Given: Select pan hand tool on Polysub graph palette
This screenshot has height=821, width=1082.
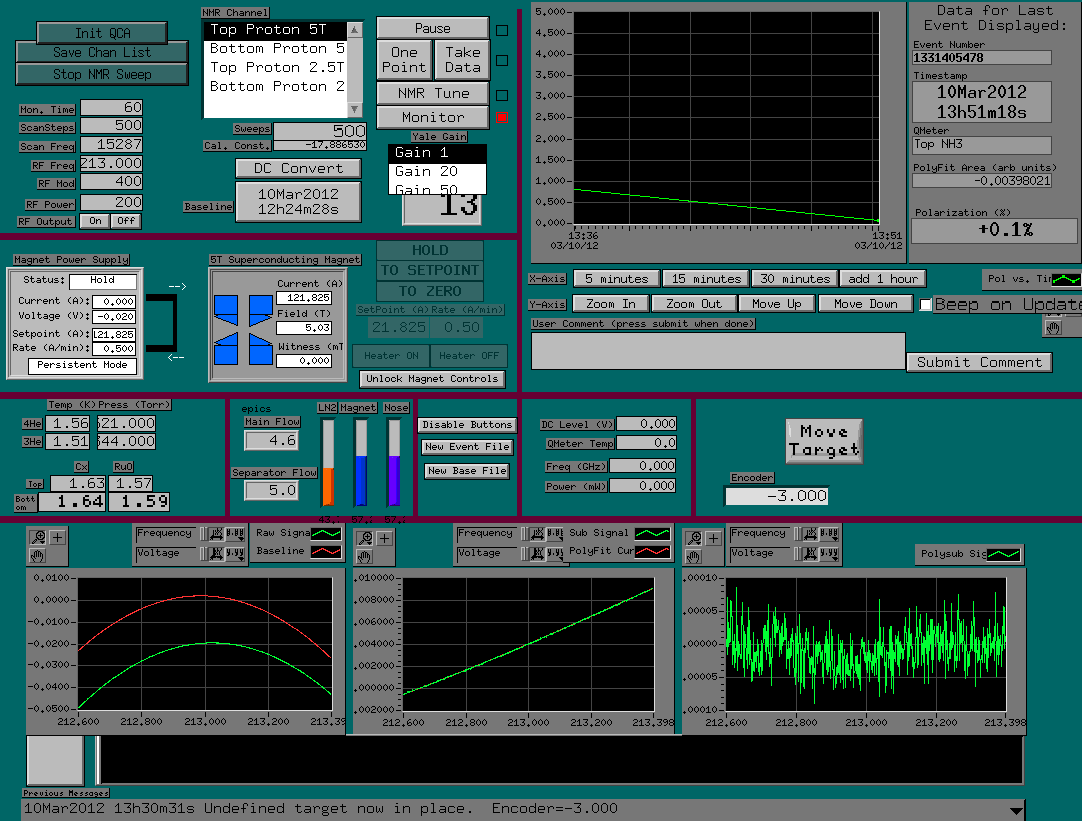Looking at the screenshot, I should (694, 556).
